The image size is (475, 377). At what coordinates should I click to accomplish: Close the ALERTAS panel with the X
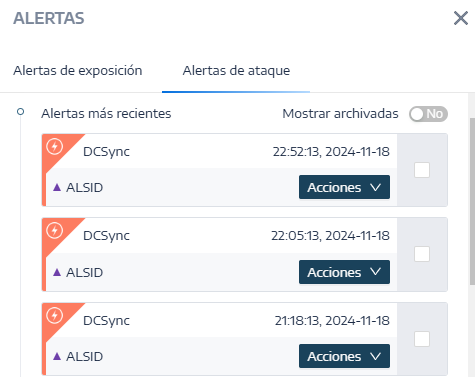click(x=461, y=18)
